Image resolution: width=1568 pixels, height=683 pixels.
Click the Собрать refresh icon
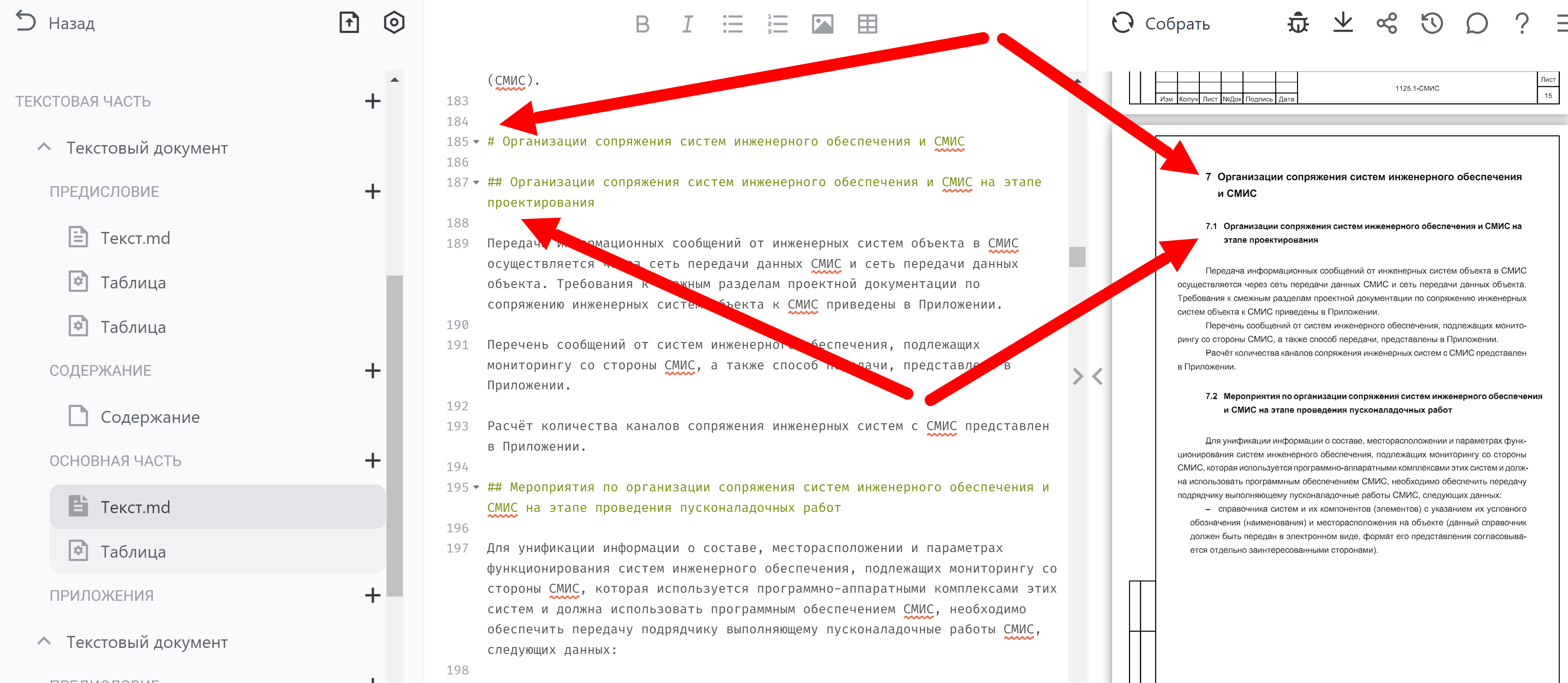1122,23
